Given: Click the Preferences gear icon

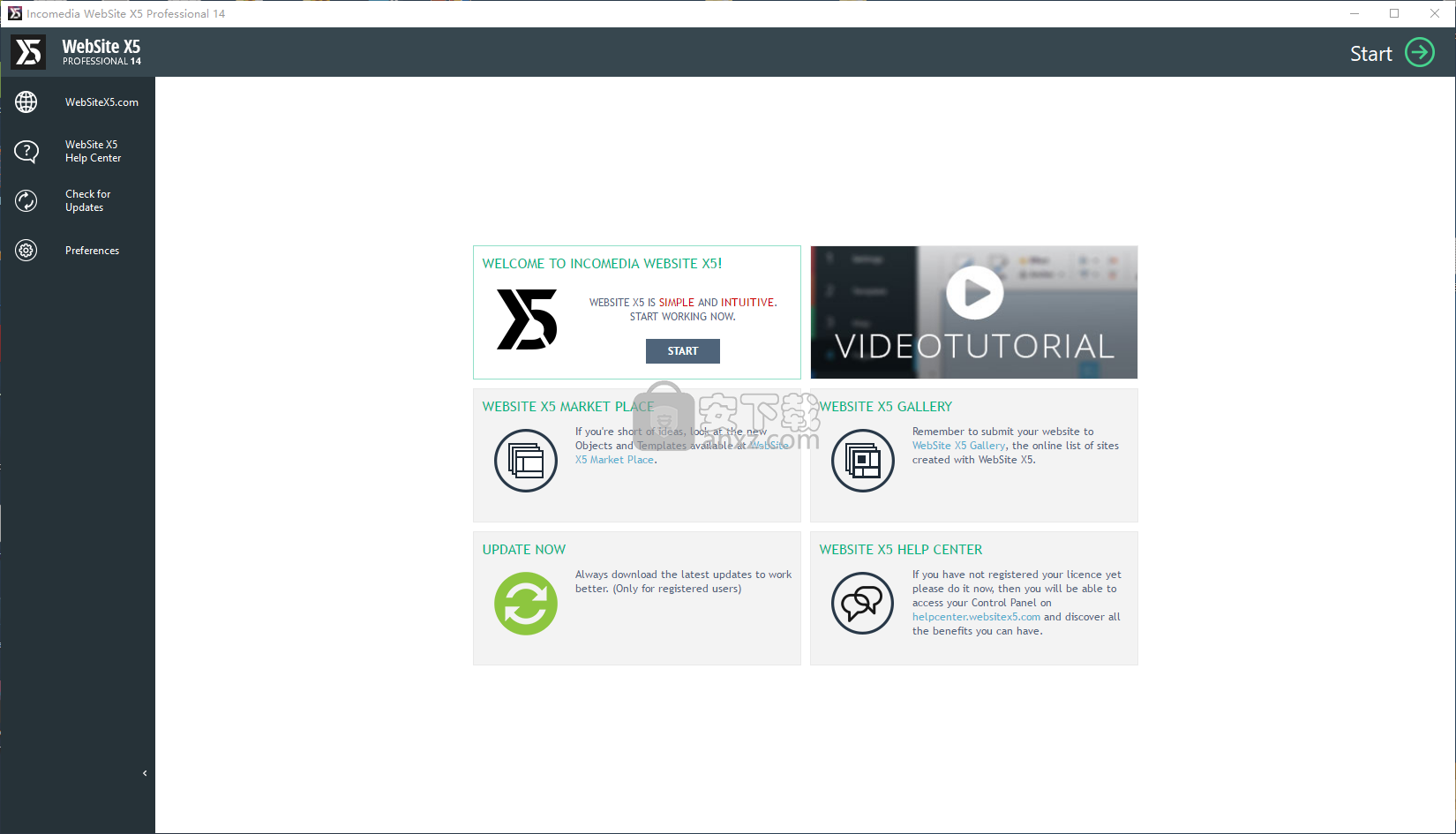Looking at the screenshot, I should [26, 251].
